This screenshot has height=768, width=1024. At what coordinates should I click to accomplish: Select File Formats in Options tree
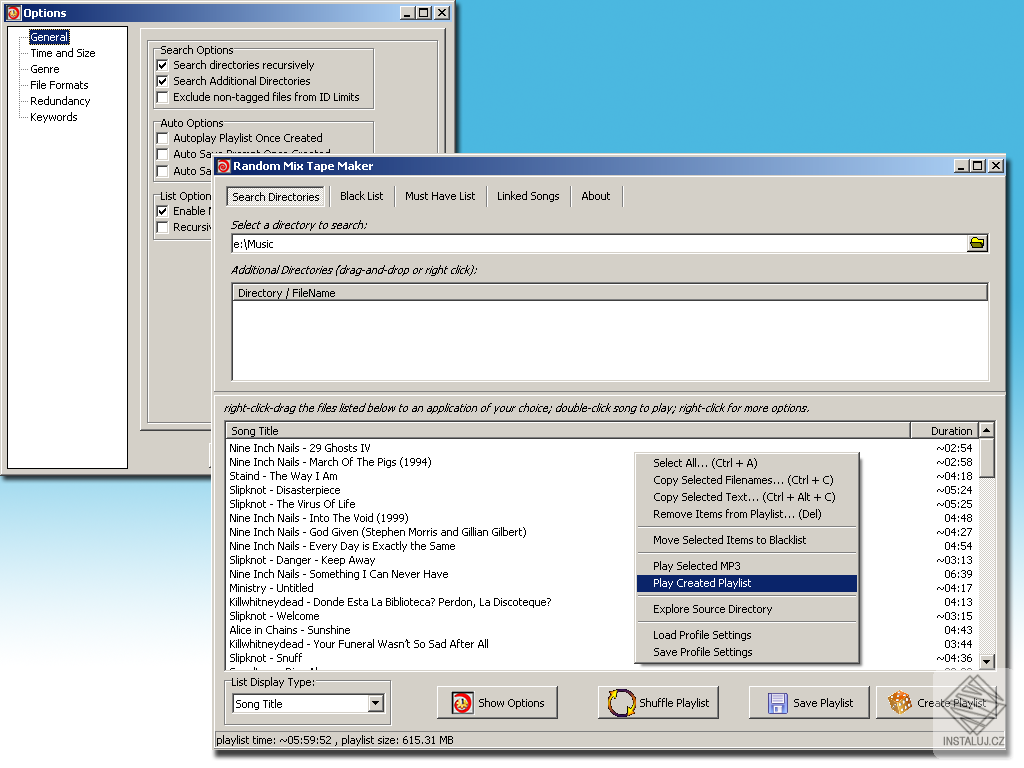point(59,85)
